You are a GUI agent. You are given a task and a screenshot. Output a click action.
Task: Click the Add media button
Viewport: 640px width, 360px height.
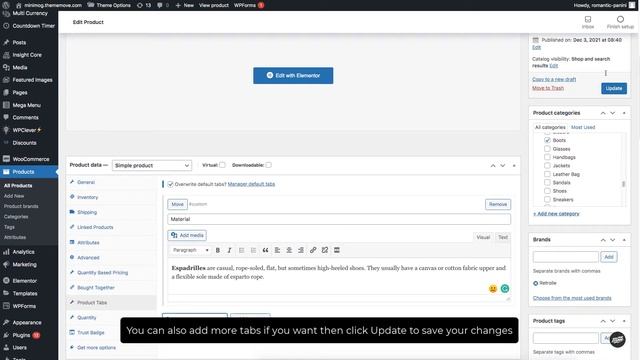coord(187,236)
